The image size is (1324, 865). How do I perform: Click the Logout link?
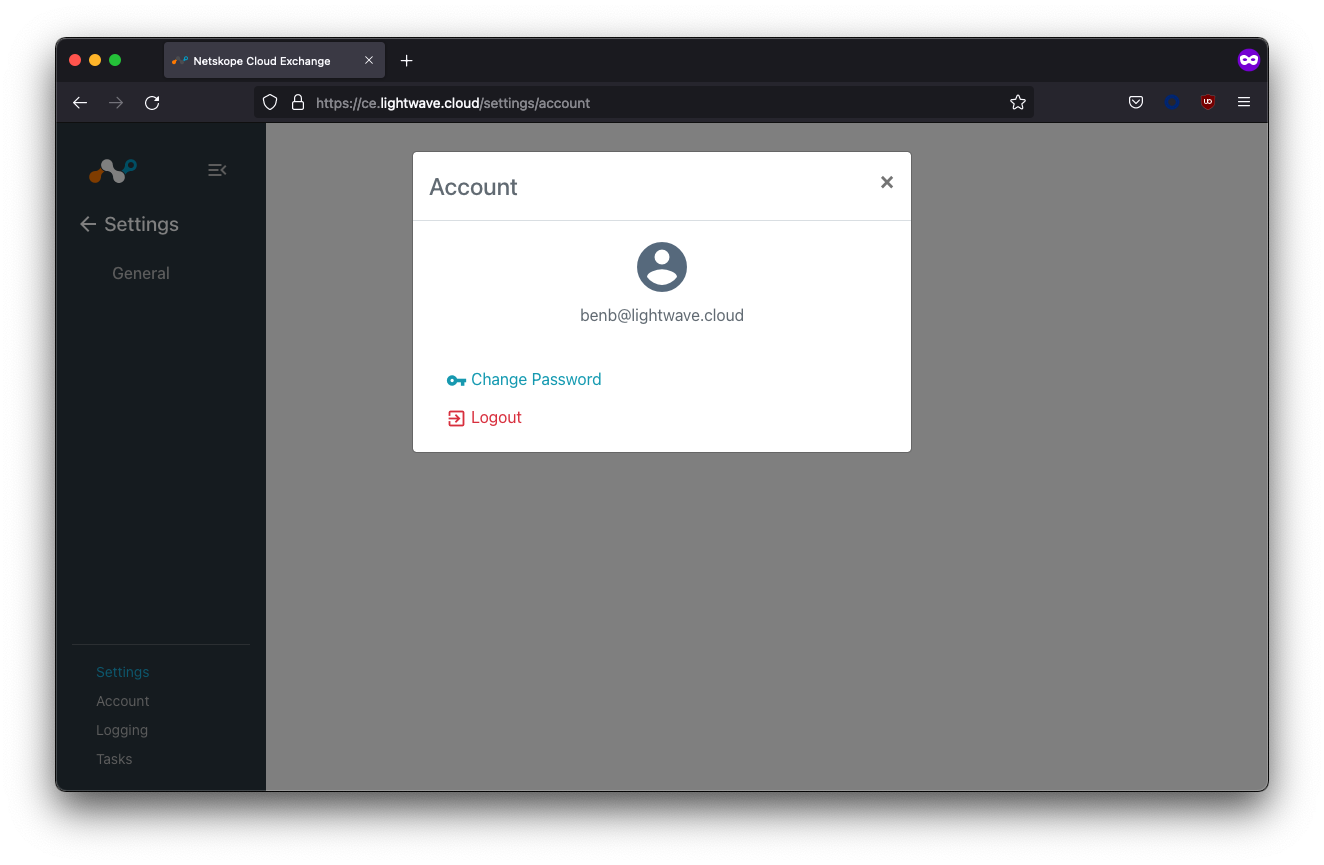point(496,418)
